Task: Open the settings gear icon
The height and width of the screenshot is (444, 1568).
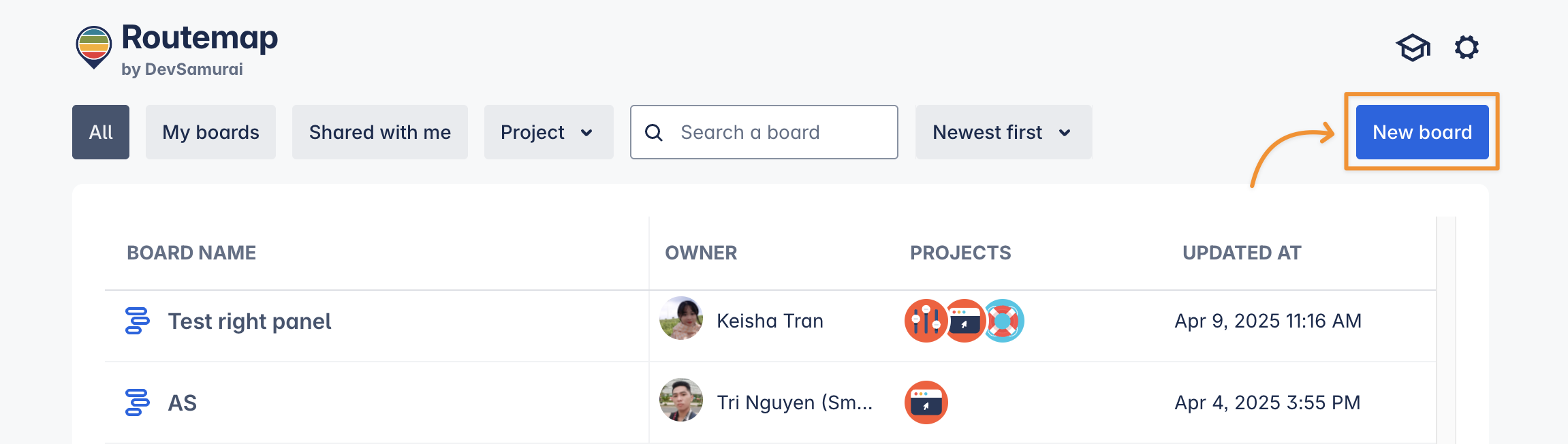Action: pyautogui.click(x=1467, y=48)
